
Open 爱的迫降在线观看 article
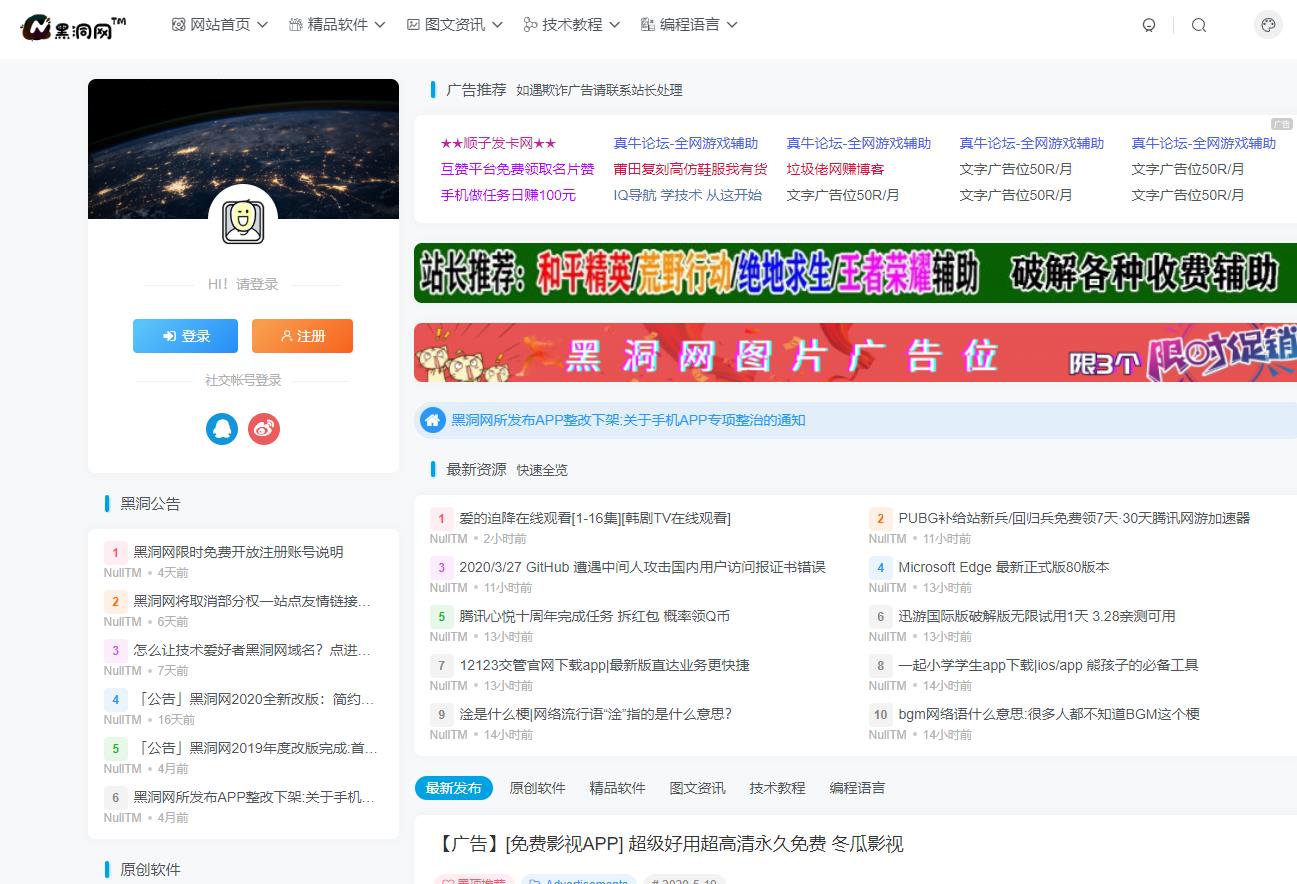[x=595, y=518]
